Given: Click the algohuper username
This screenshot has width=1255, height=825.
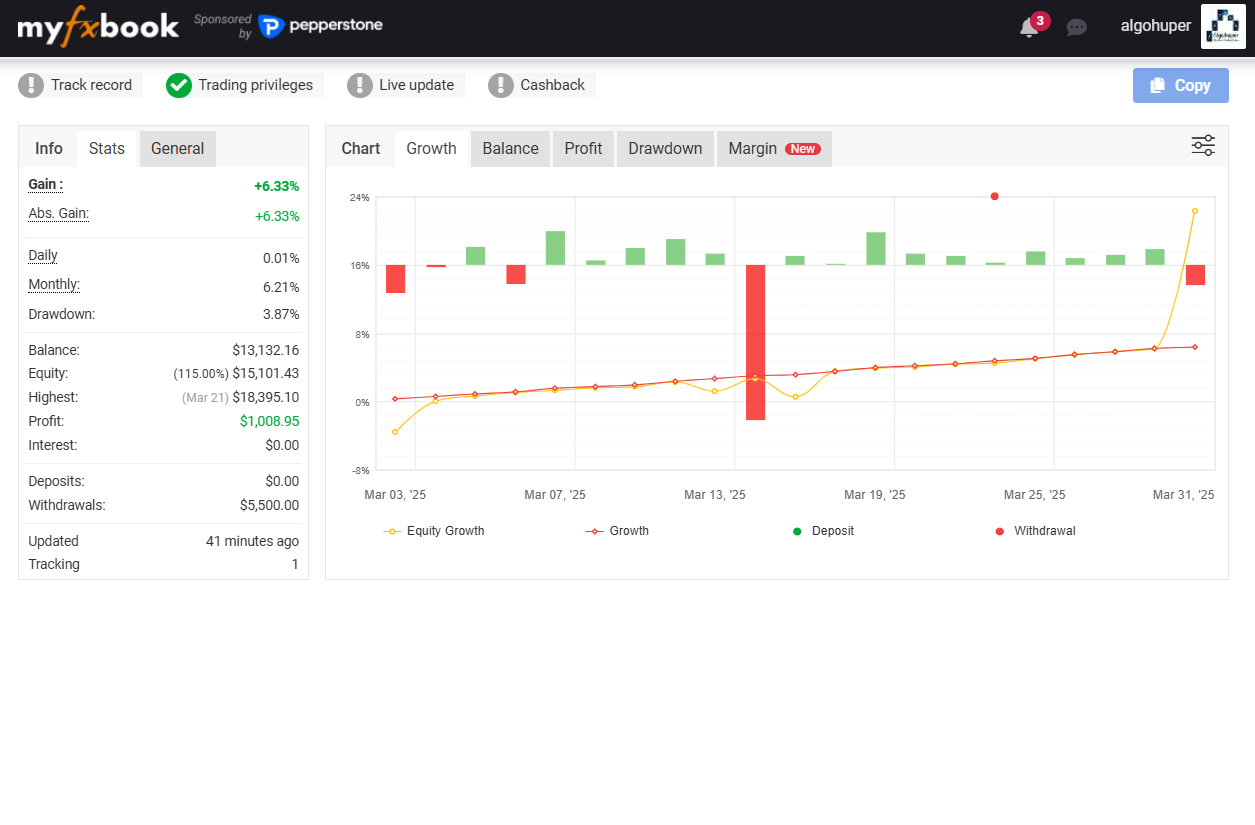Looking at the screenshot, I should [1155, 27].
